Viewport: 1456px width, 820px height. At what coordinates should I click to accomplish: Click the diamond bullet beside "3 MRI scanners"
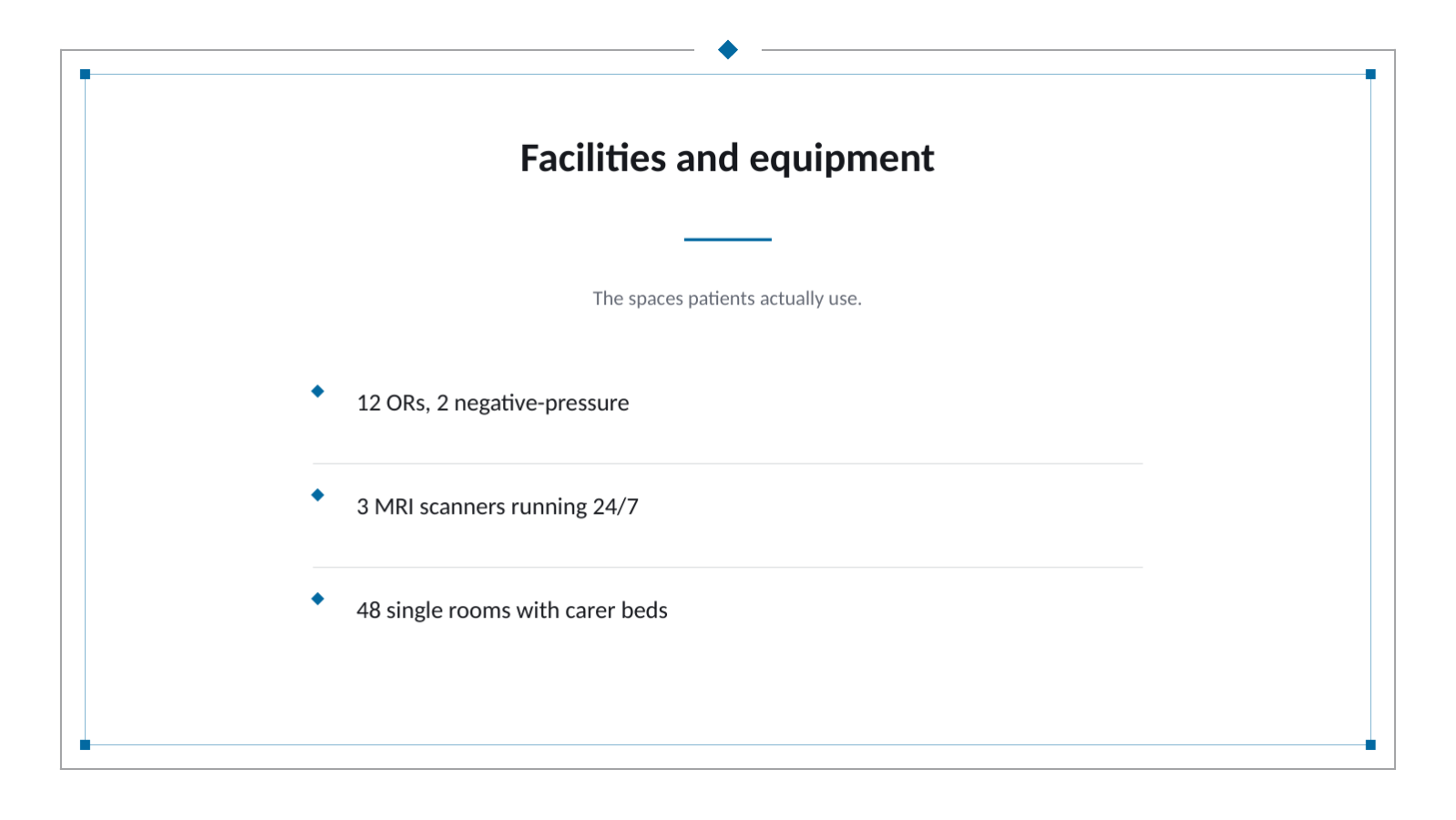318,495
